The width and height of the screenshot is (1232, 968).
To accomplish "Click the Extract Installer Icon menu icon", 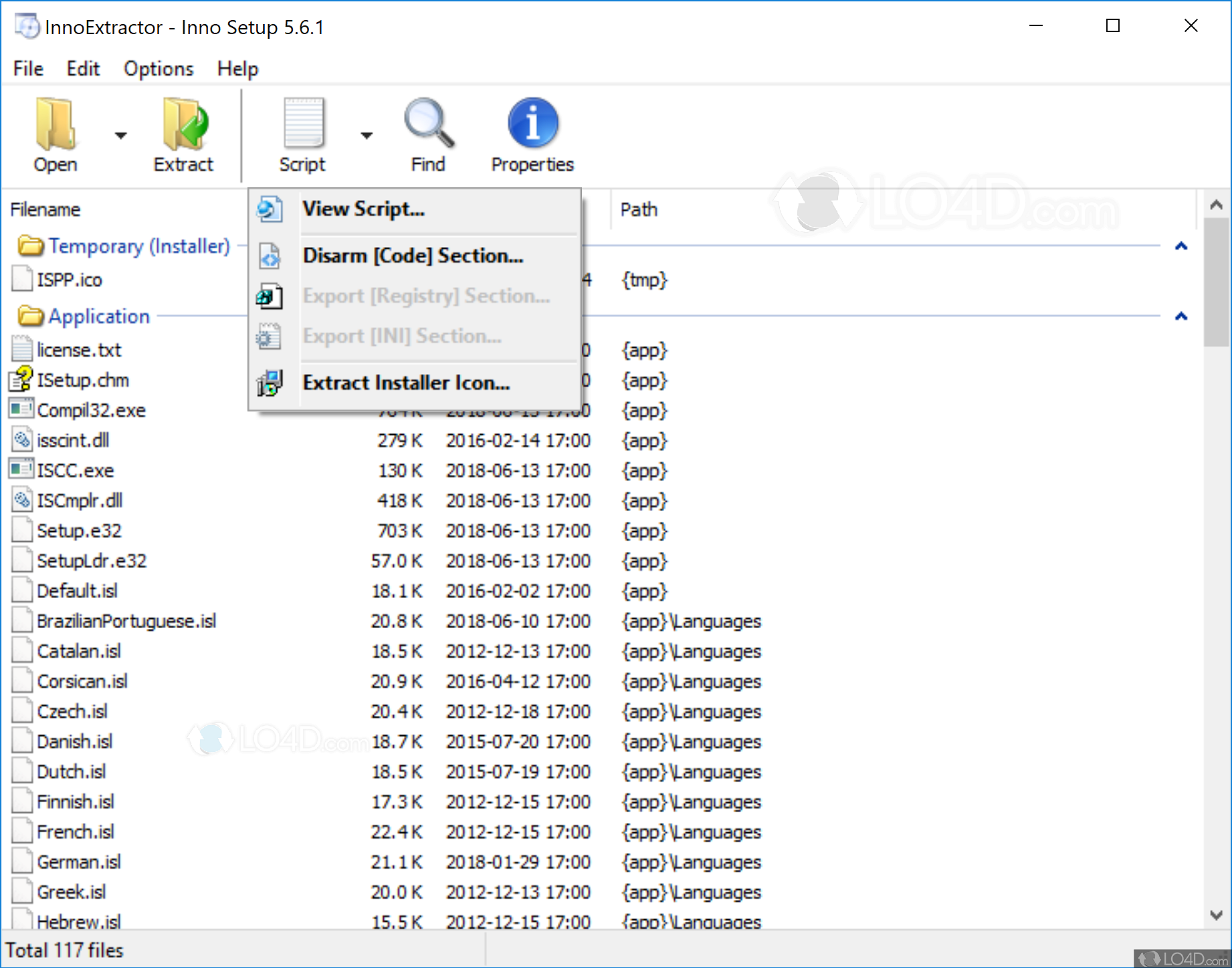I will (270, 383).
